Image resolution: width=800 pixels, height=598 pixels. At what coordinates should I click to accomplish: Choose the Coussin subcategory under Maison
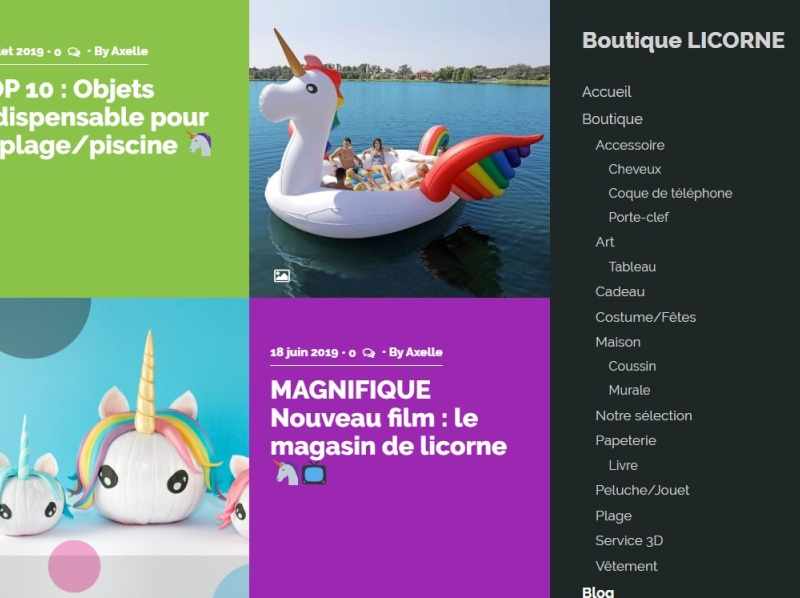632,366
